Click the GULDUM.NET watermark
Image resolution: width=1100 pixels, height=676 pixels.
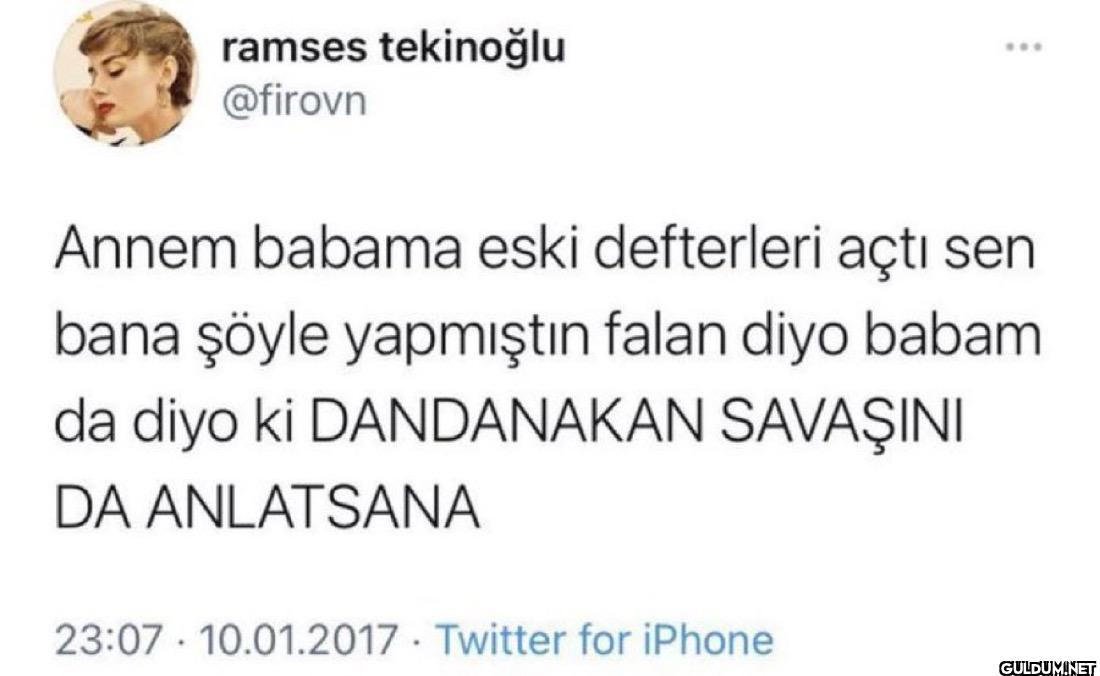point(1047,665)
